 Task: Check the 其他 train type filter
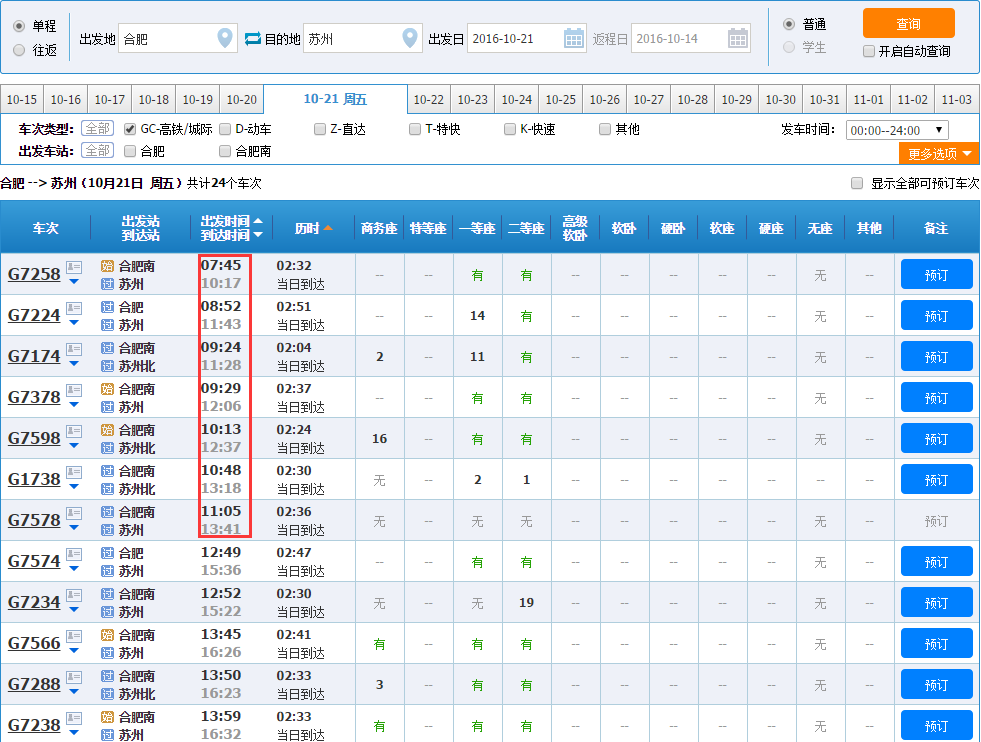tap(604, 130)
